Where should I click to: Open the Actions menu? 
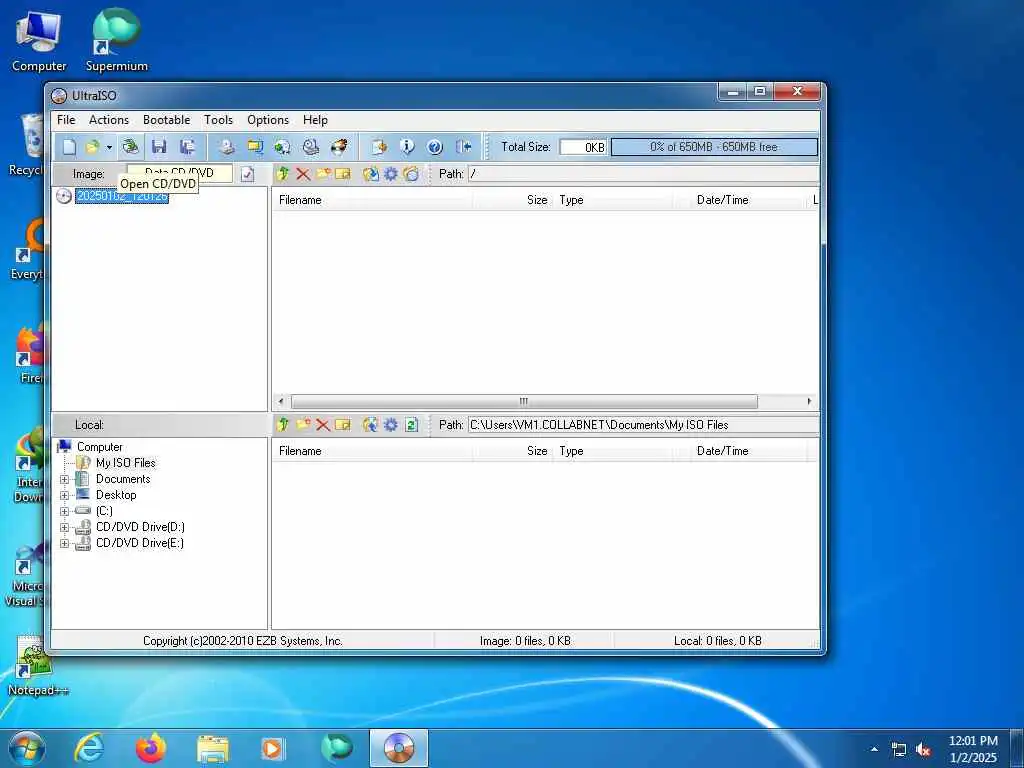[109, 120]
